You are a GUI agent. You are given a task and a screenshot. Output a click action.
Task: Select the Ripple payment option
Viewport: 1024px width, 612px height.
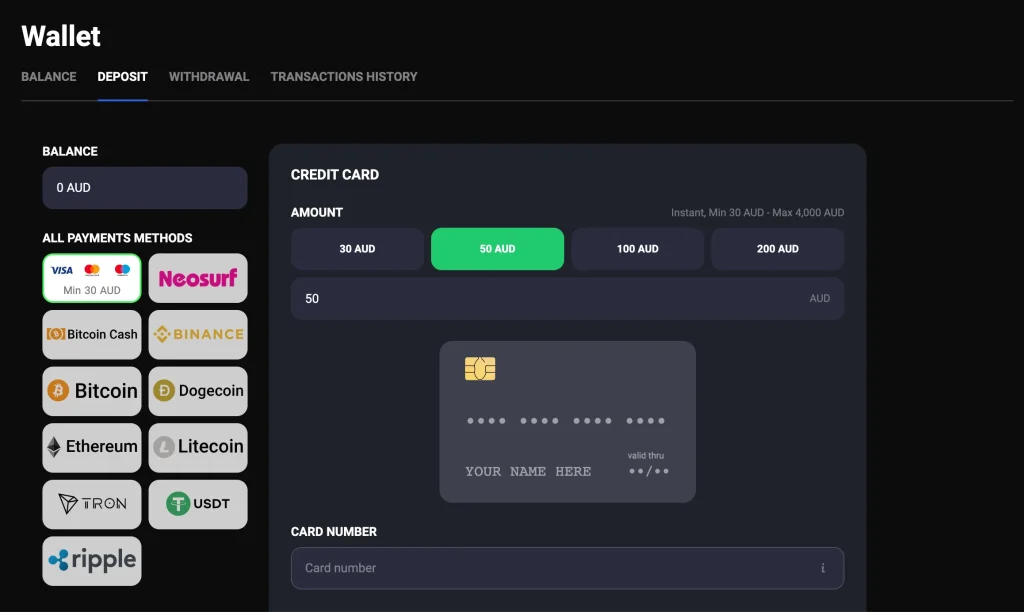click(x=92, y=561)
